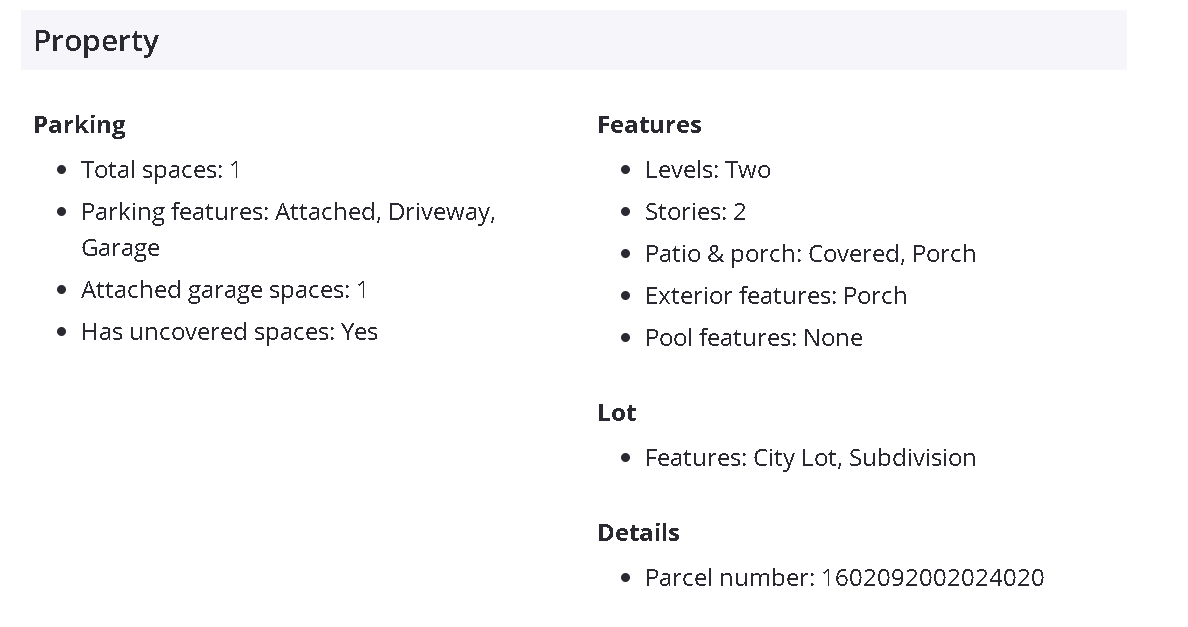The height and width of the screenshot is (627, 1188).
Task: Click the Yes value for uncovered spaces
Action: [360, 332]
